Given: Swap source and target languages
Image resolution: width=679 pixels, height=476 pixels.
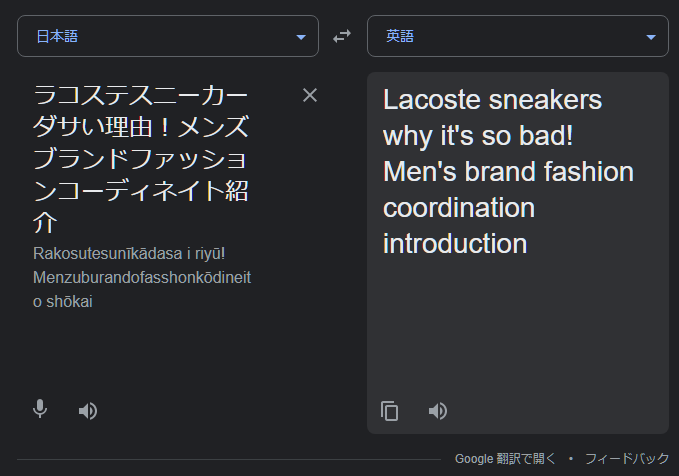Looking at the screenshot, I should point(342,36).
